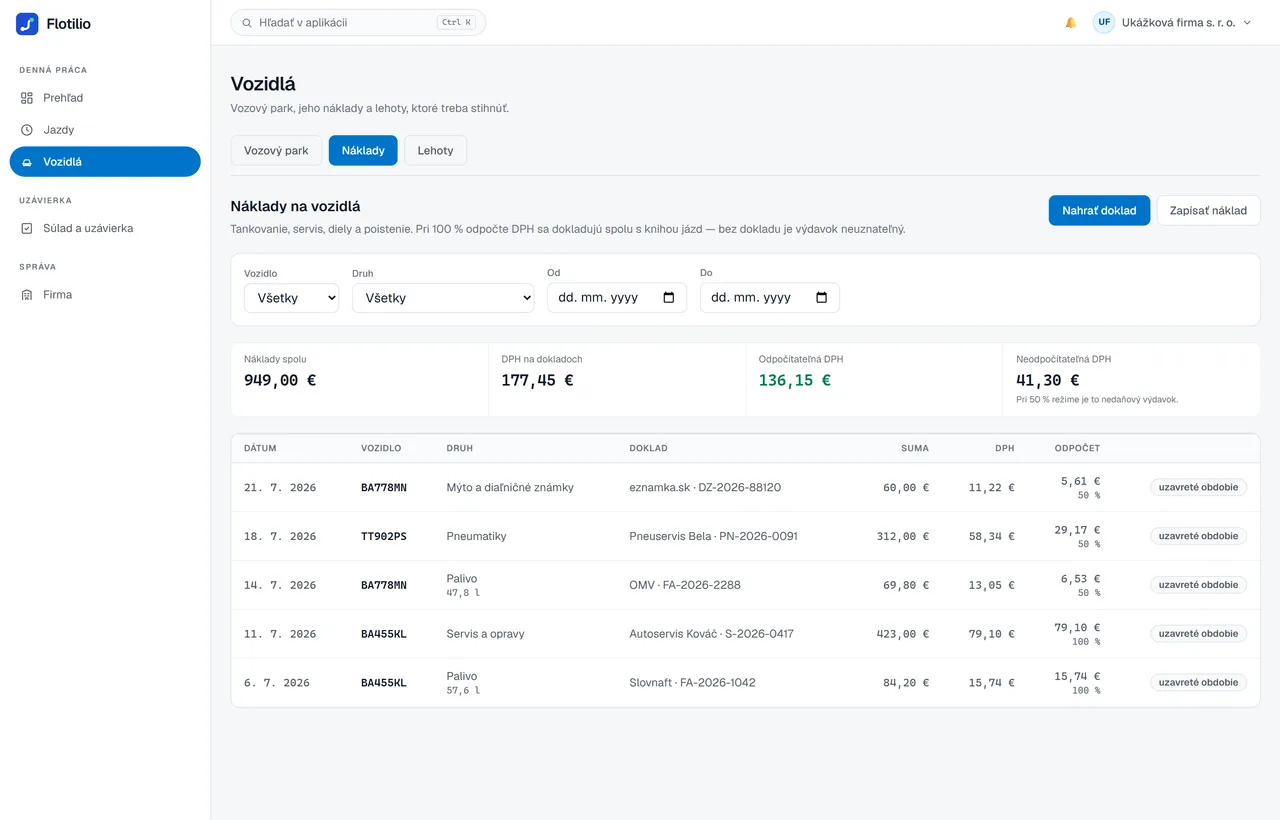The height and width of the screenshot is (820, 1280).
Task: Open the Firma settings page
Action: [x=105, y=295]
